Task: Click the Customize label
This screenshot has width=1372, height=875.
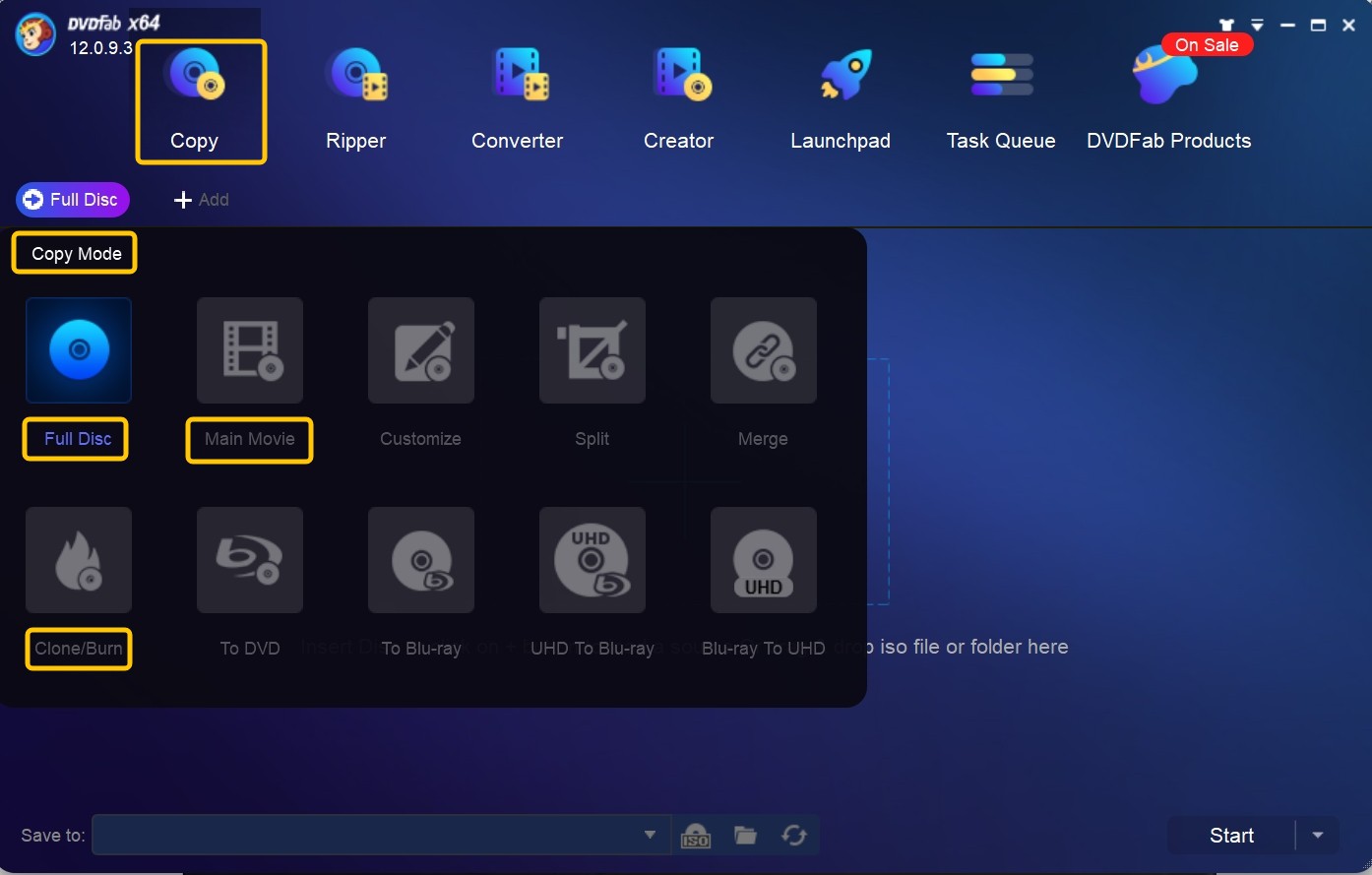Action: coord(421,439)
